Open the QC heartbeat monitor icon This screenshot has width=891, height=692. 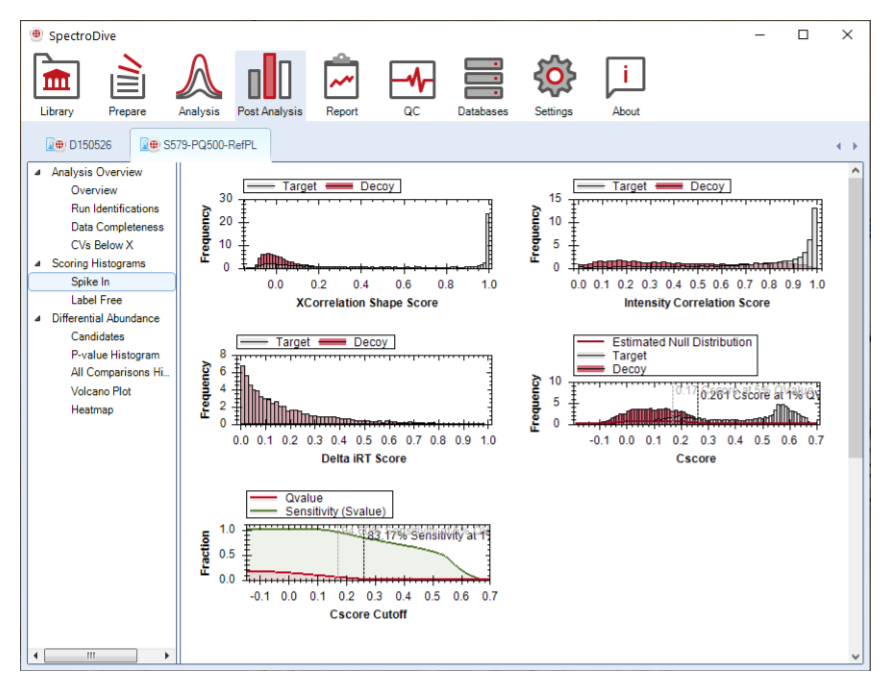click(412, 80)
